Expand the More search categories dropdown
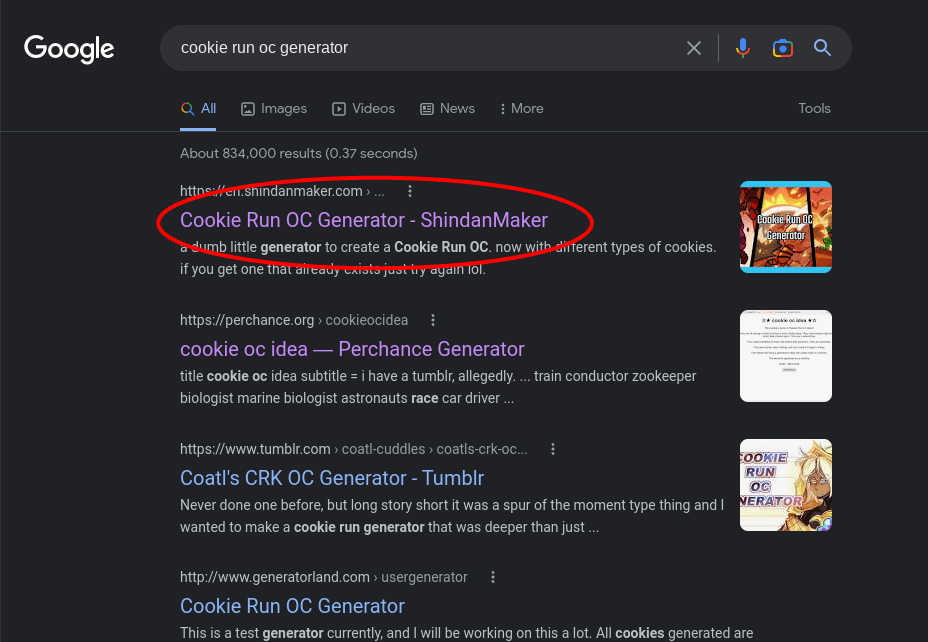 520,108
